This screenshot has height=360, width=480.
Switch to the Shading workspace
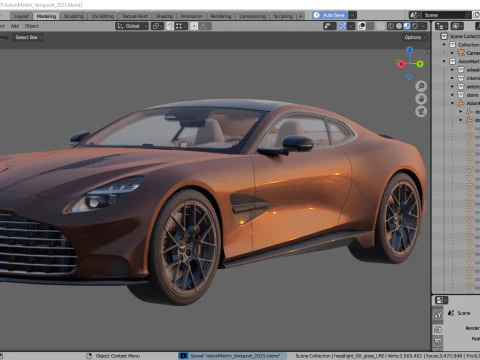pyautogui.click(x=164, y=16)
